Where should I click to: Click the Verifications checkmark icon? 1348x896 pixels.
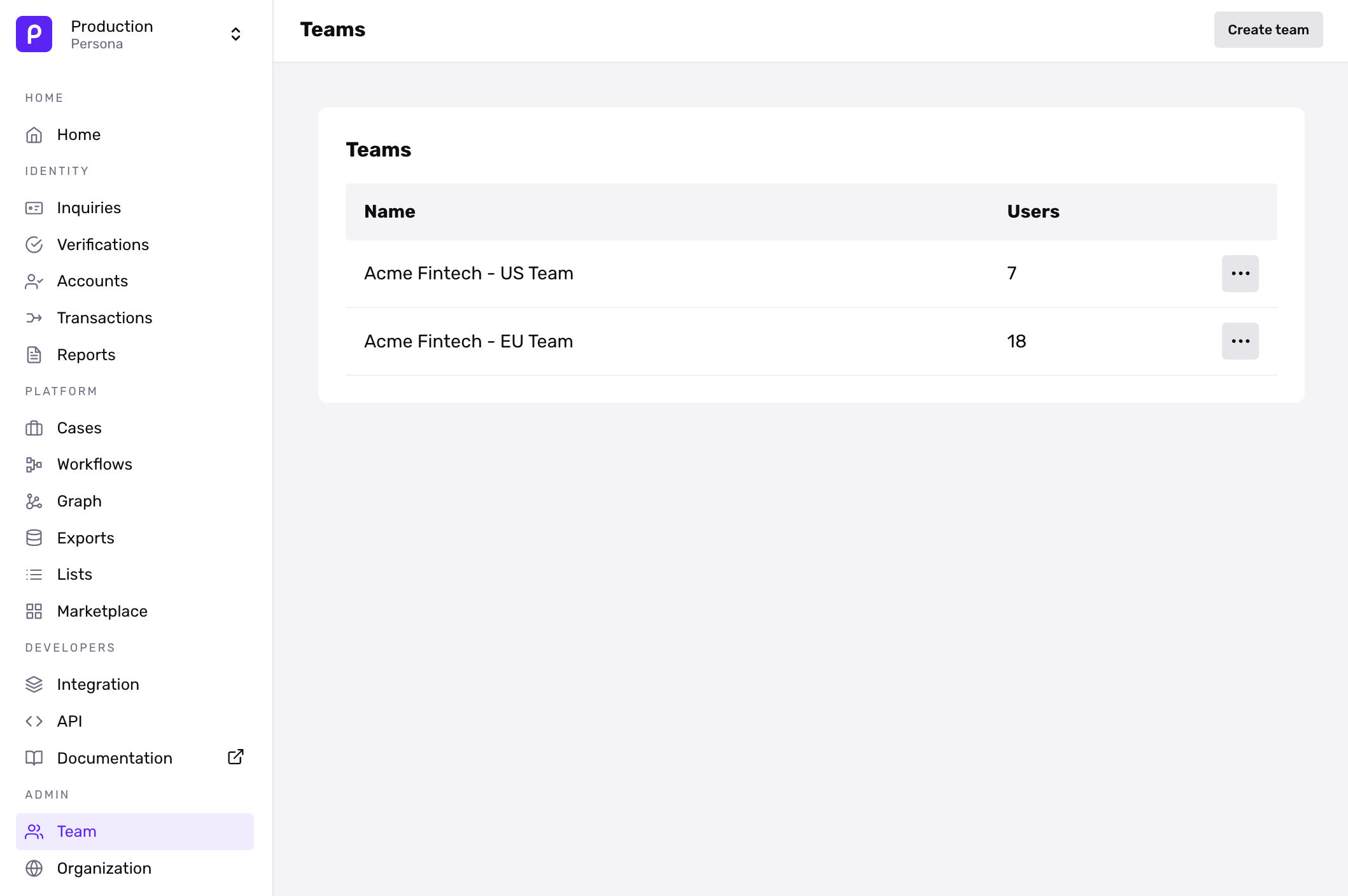point(34,245)
